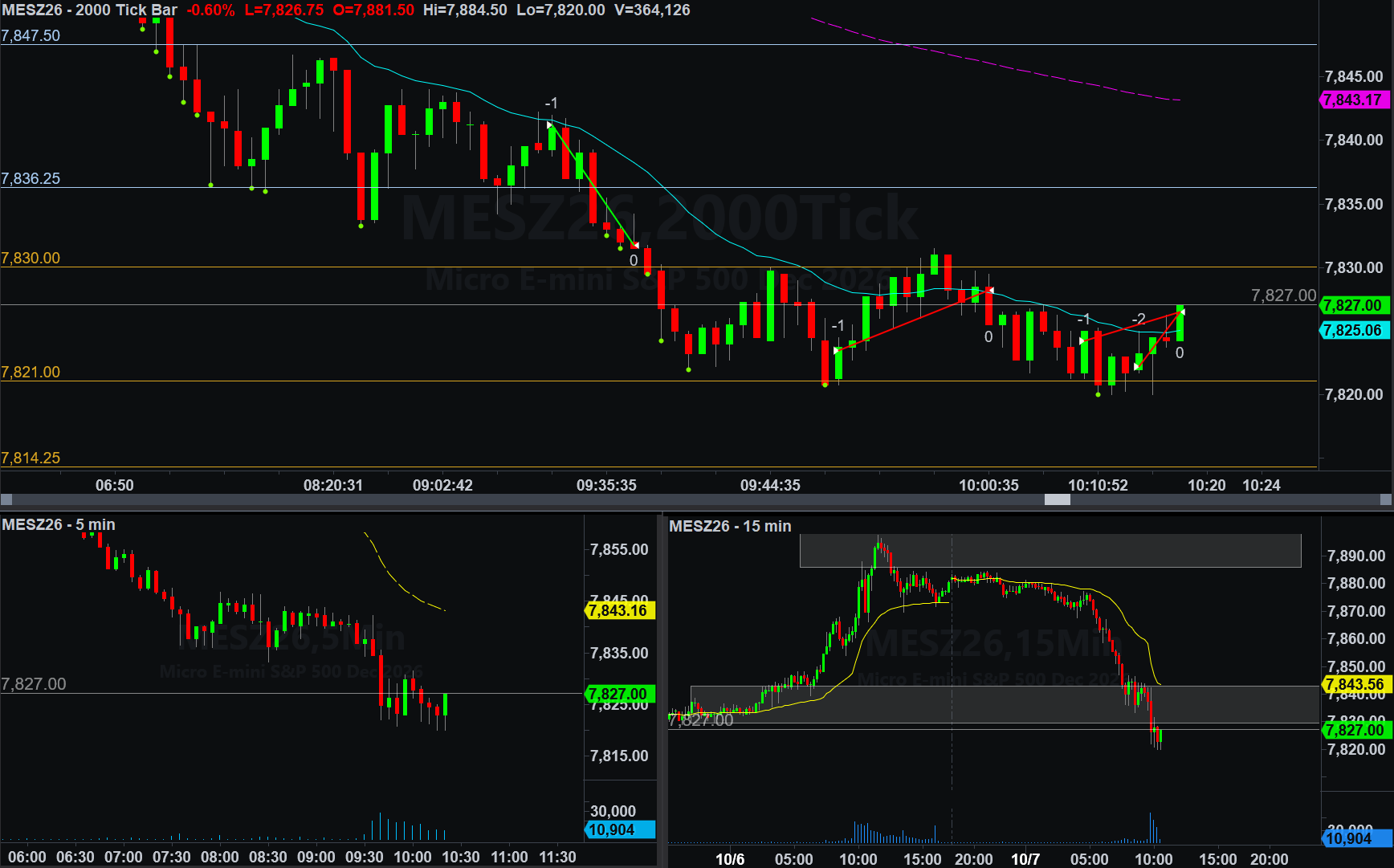The height and width of the screenshot is (868, 1394).
Task: Click the 7,827.00 level label at left of 5 min chart
Action: (x=34, y=684)
